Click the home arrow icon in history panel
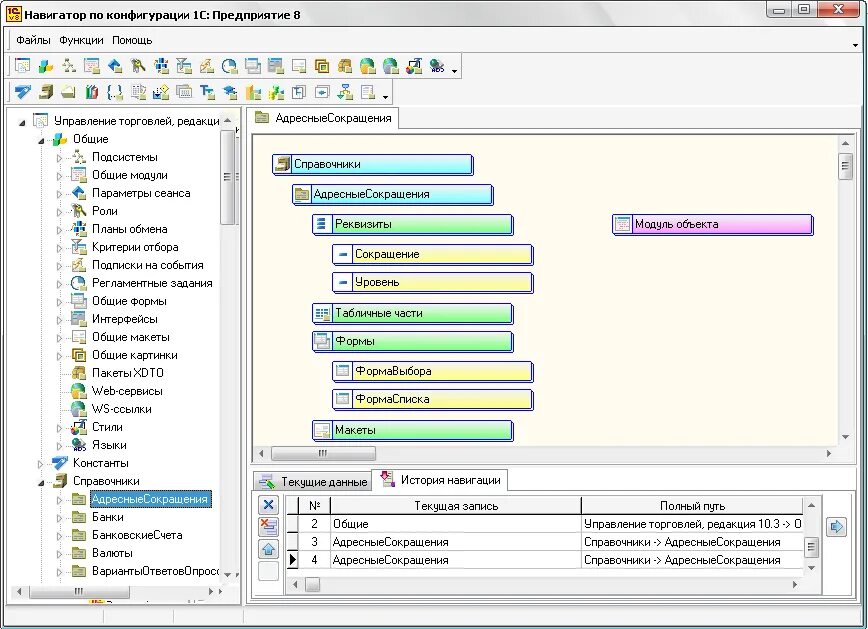 (268, 549)
